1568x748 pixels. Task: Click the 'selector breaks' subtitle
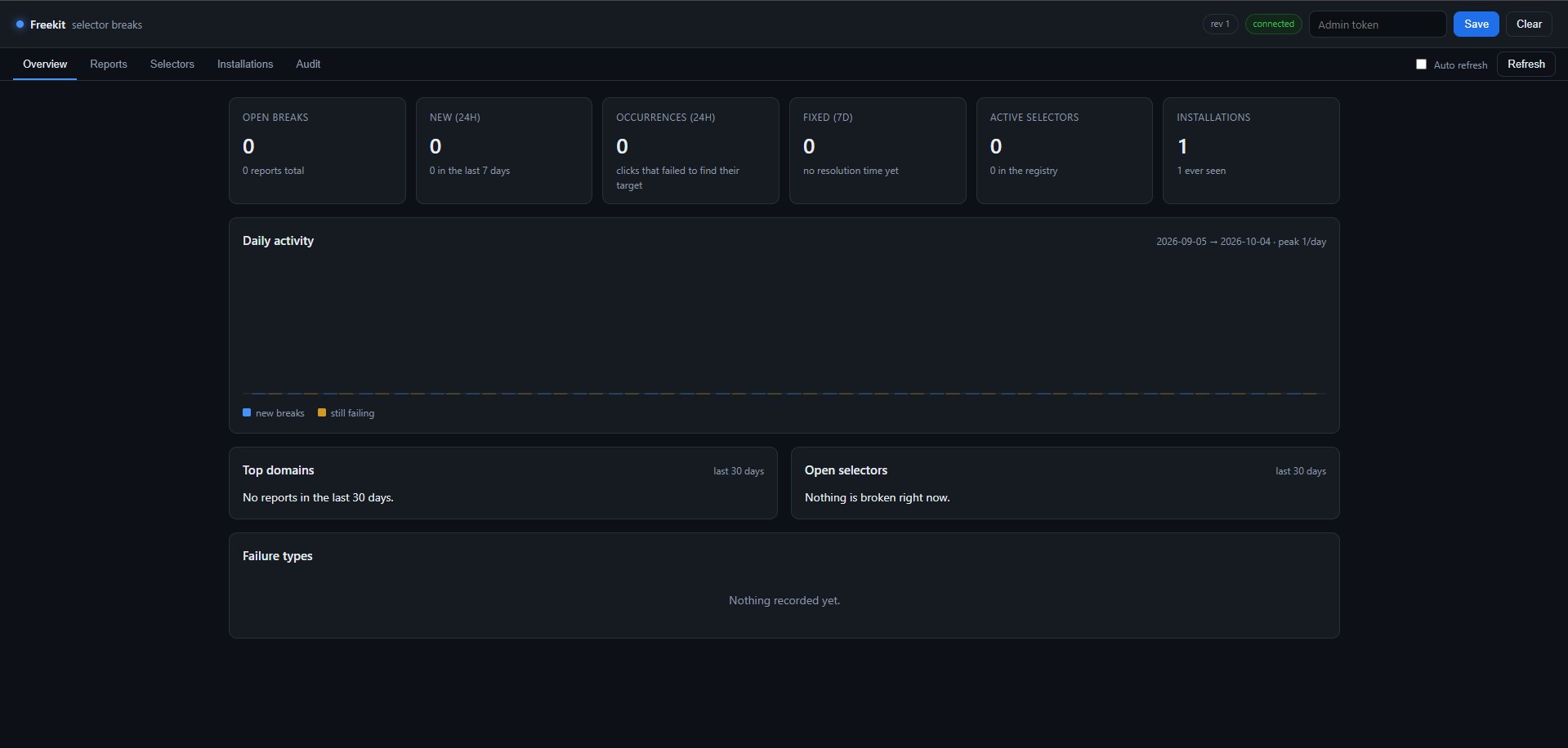pos(107,24)
